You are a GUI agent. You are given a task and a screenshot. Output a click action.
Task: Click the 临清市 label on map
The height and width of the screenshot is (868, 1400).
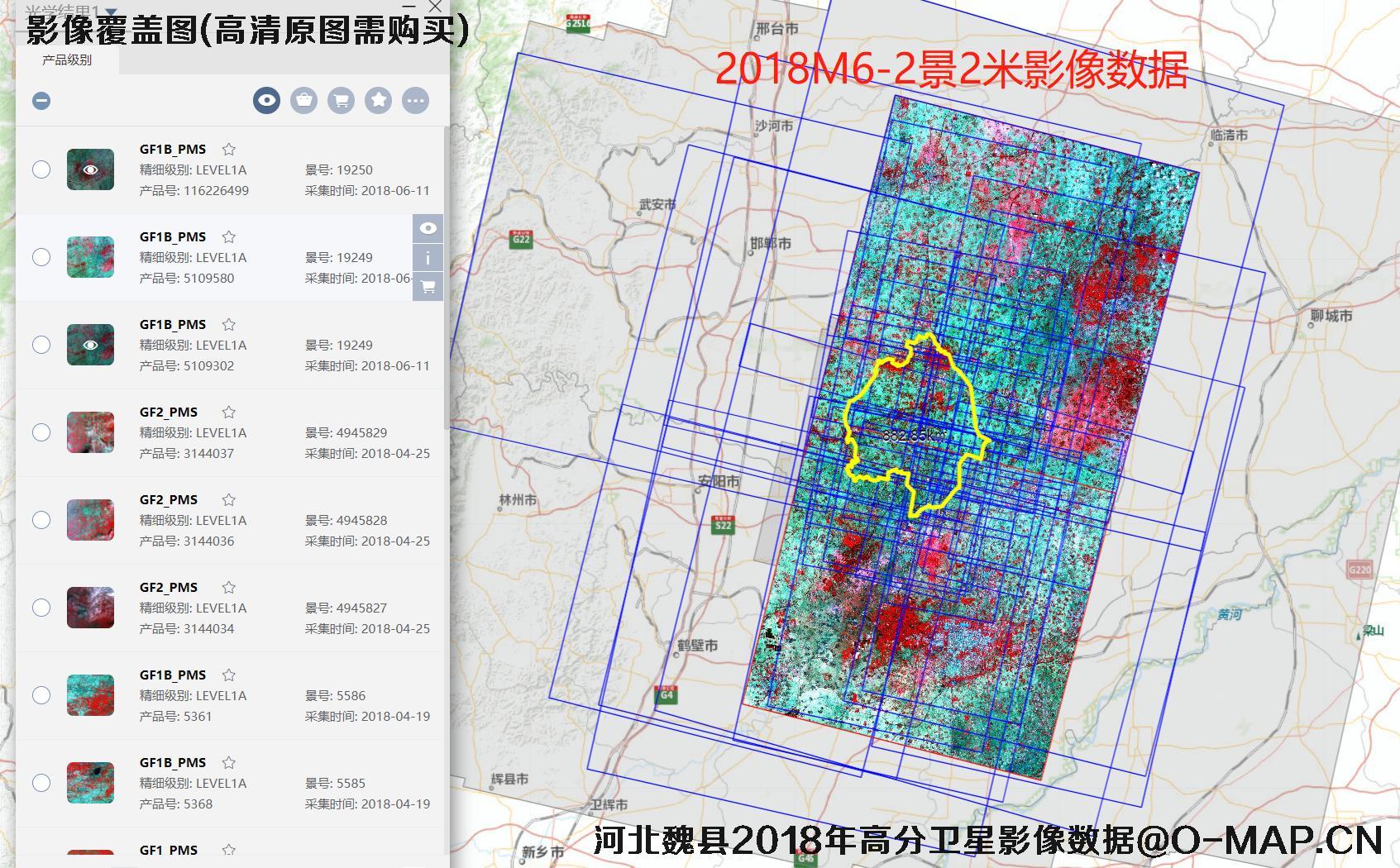tap(1229, 134)
